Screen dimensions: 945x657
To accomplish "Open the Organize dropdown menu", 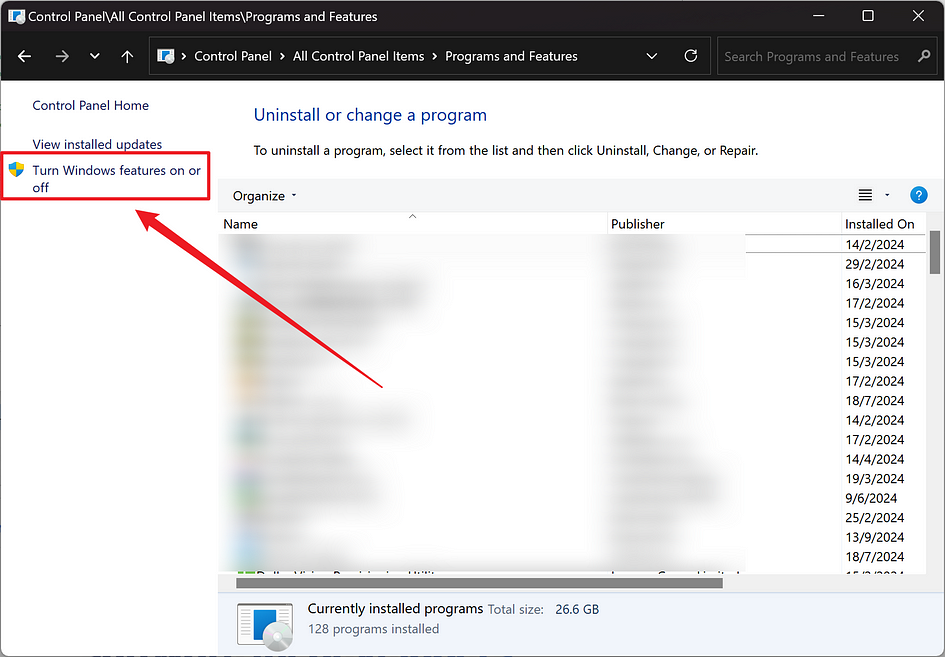I will [x=265, y=196].
